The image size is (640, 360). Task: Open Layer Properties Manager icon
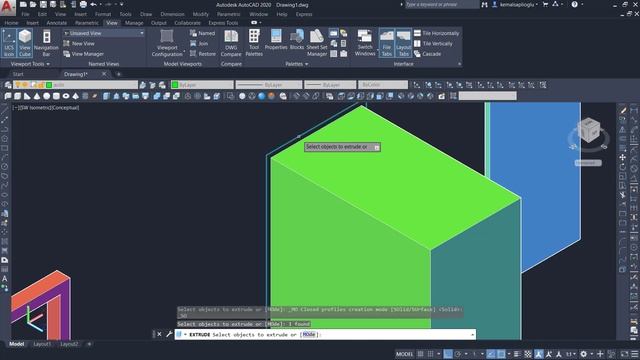[x=8, y=85]
